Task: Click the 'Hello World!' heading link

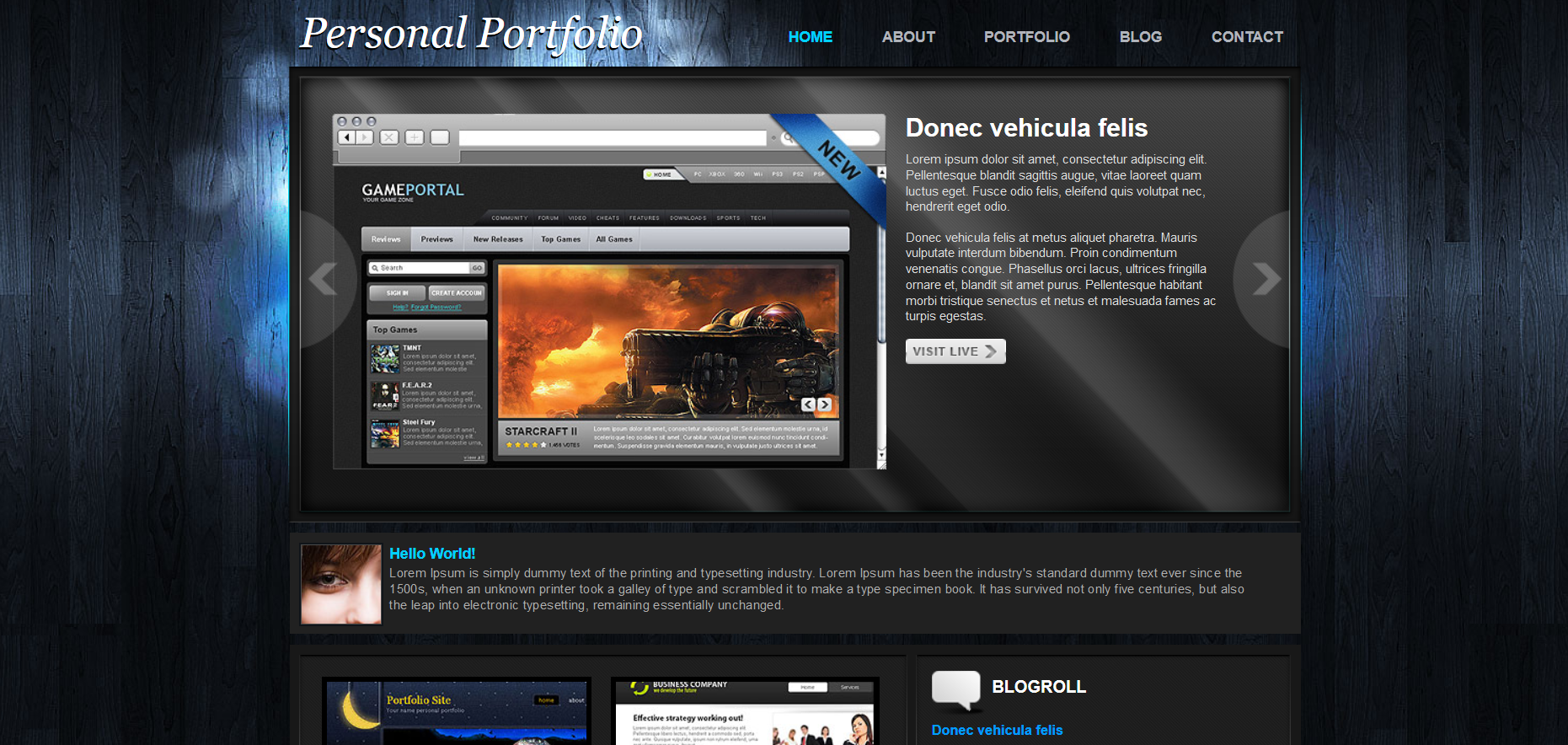Action: [x=432, y=554]
